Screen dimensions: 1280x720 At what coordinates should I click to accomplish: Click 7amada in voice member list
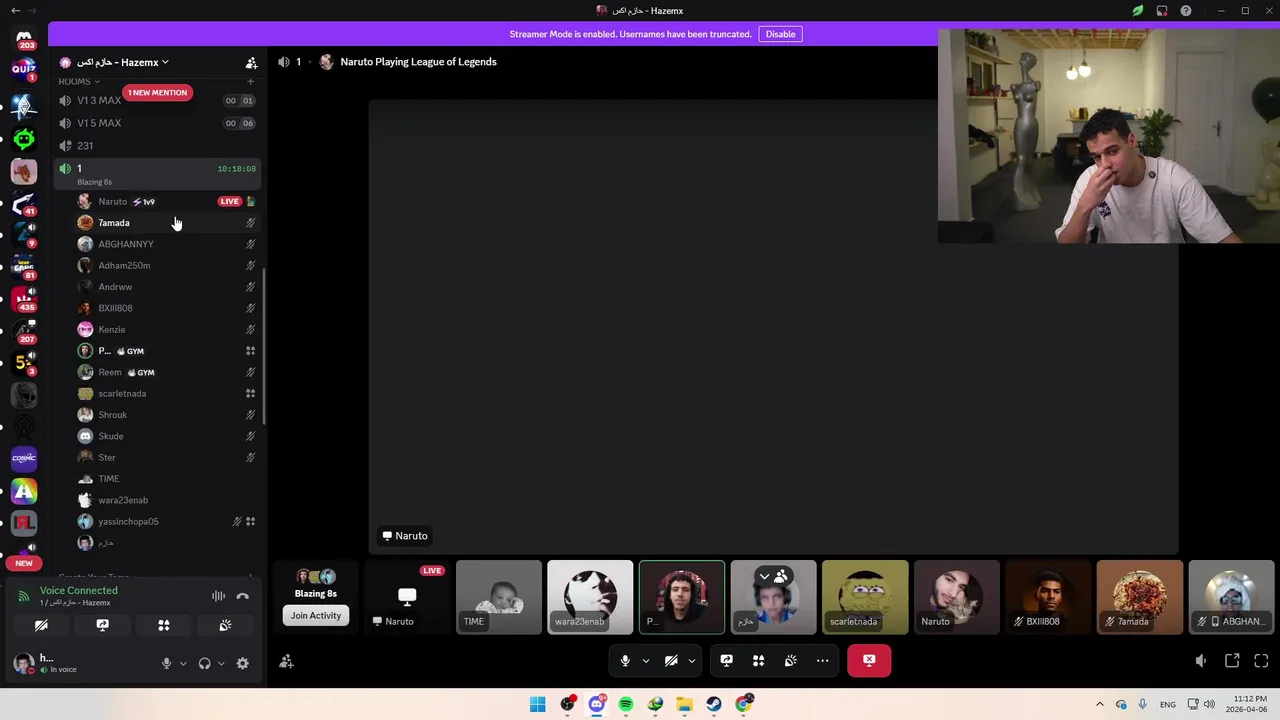[x=165, y=223]
